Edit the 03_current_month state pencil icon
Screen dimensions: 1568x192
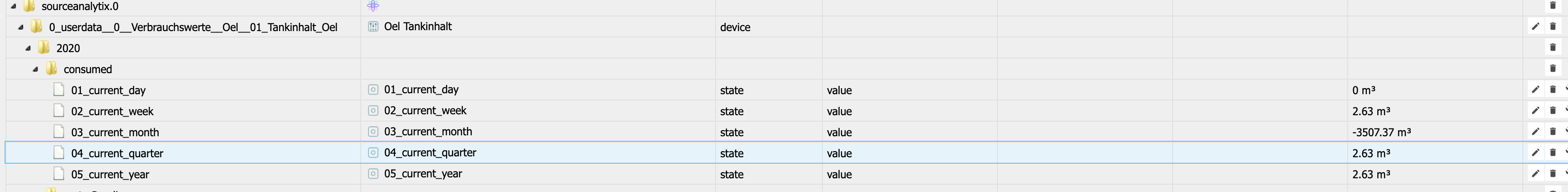1535,132
